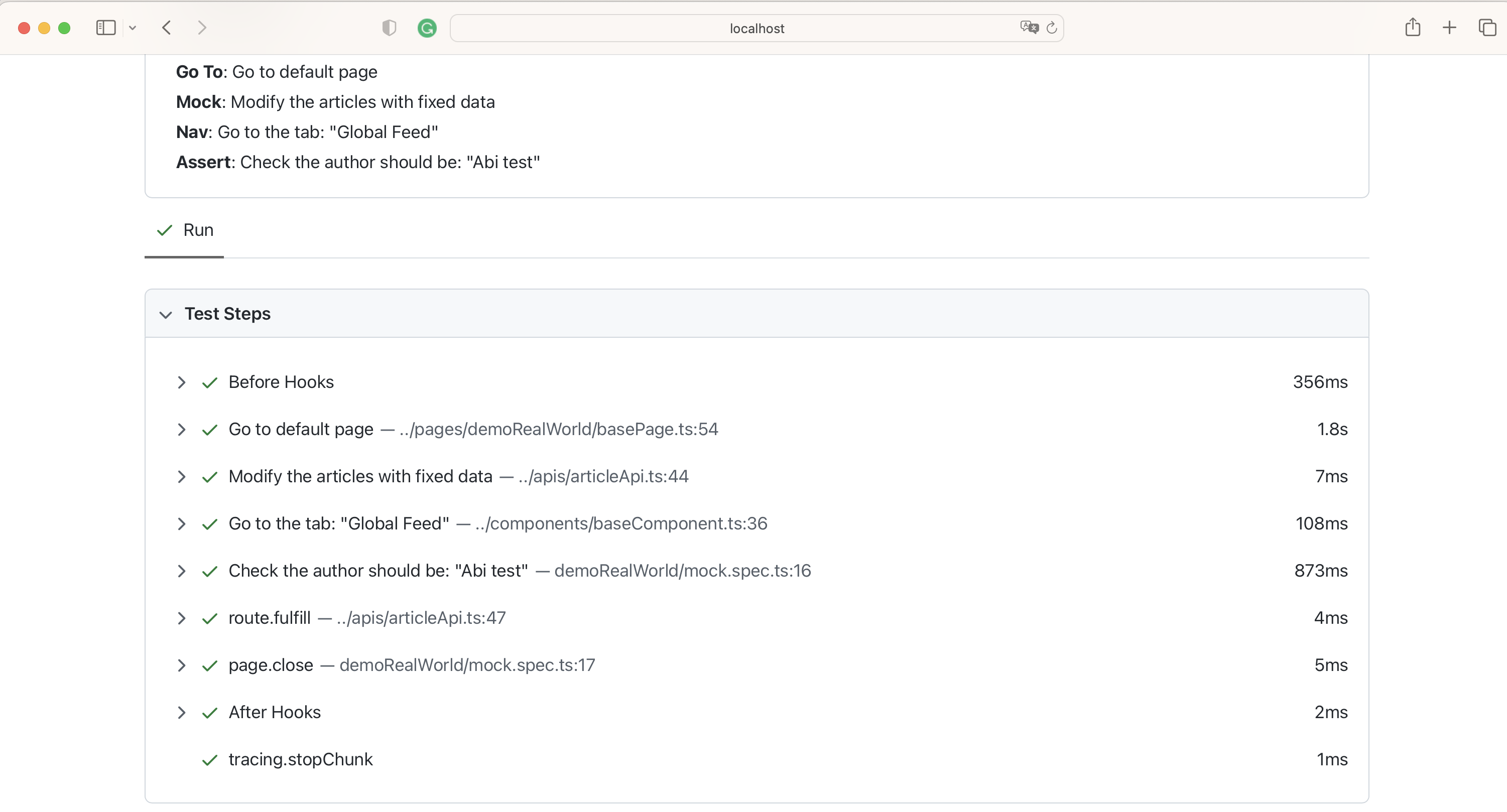Open the webpage translation icon
The image size is (1507, 812).
1029,27
